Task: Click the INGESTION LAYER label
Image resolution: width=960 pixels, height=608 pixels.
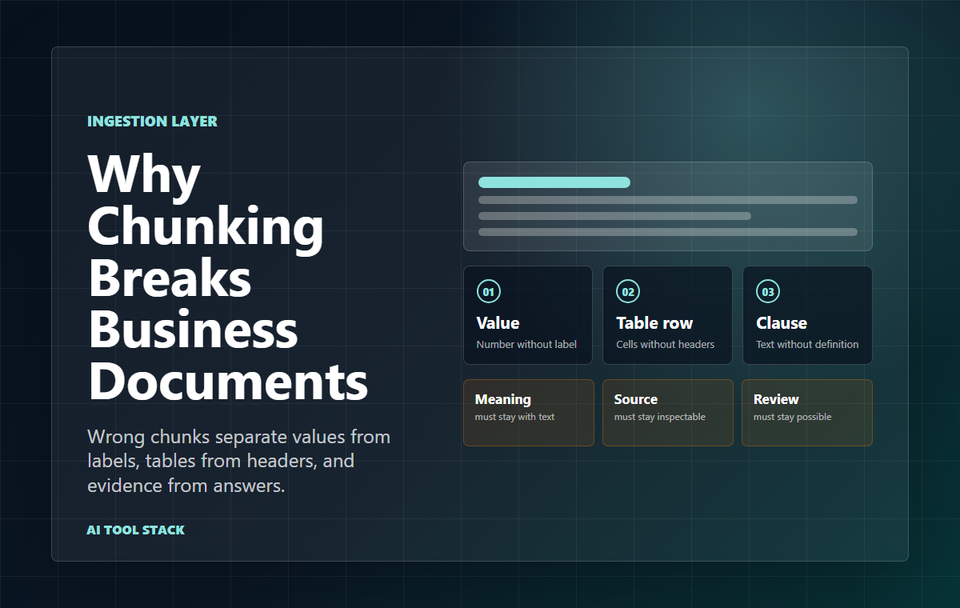Action: (152, 121)
